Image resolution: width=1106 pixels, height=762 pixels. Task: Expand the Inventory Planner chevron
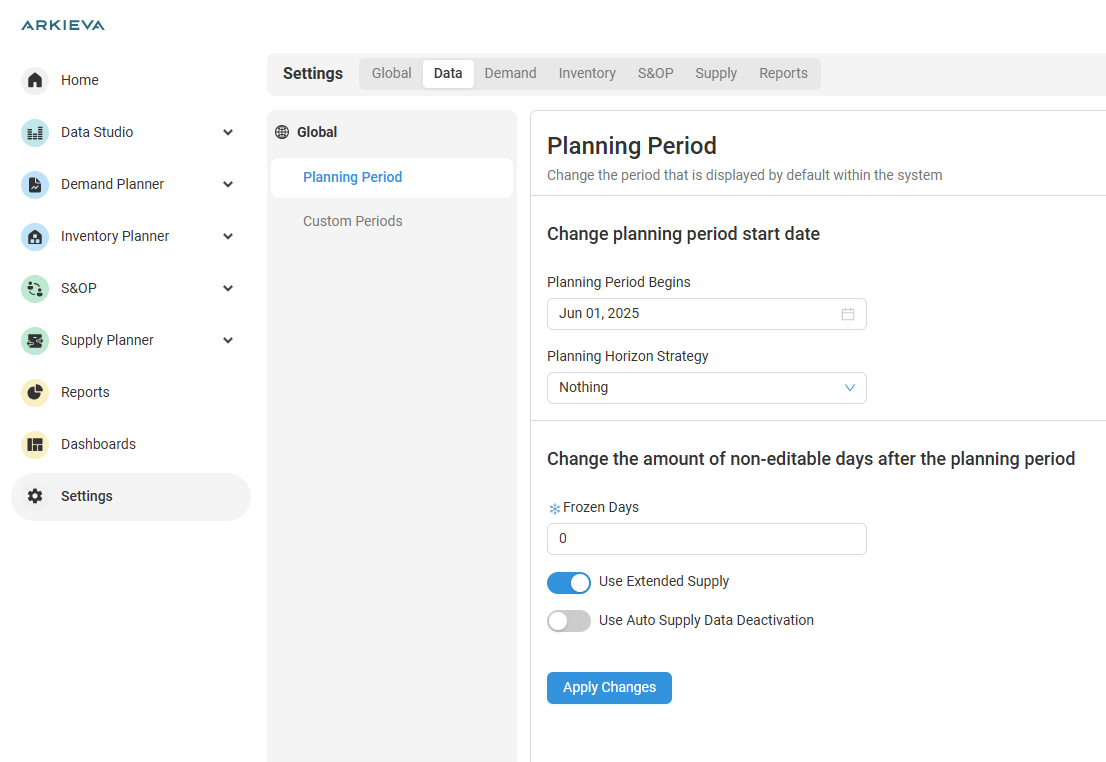point(228,236)
